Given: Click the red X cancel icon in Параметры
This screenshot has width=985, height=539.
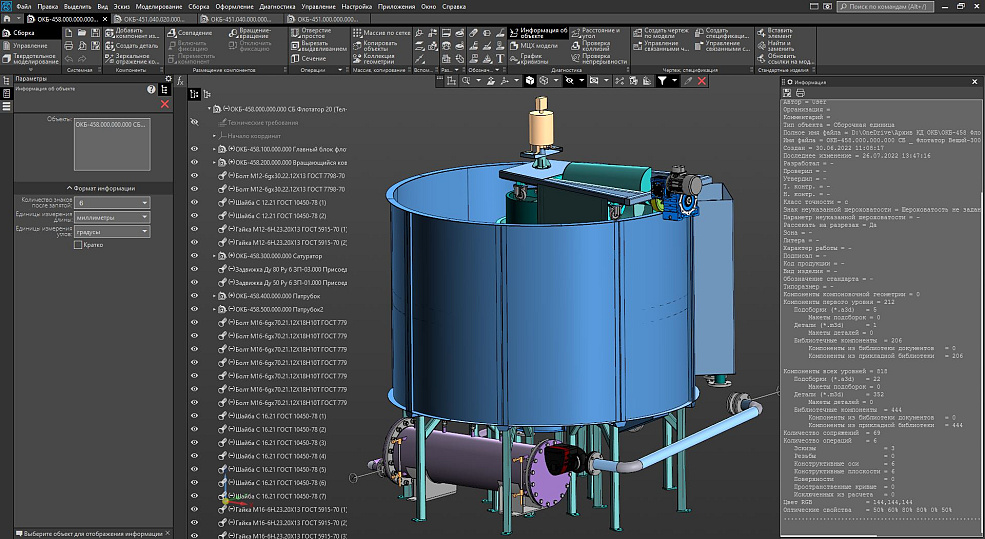Looking at the screenshot, I should pos(165,104).
